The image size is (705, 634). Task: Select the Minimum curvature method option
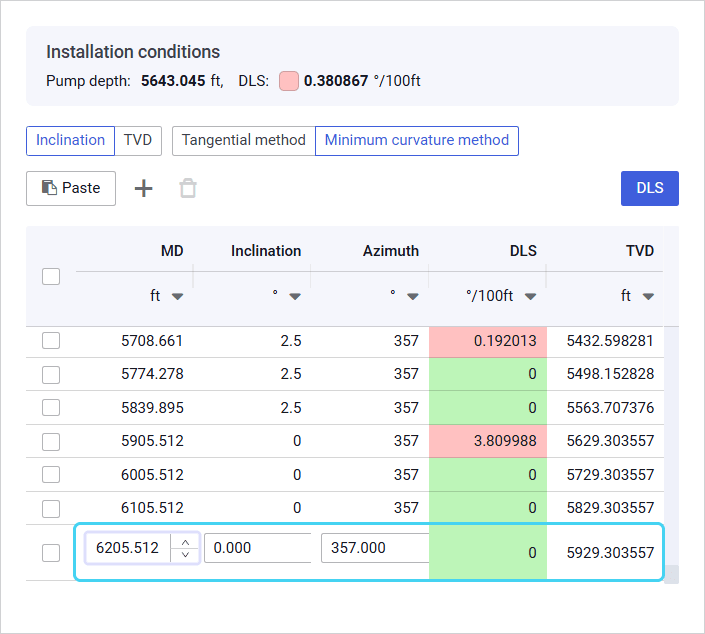[x=417, y=140]
